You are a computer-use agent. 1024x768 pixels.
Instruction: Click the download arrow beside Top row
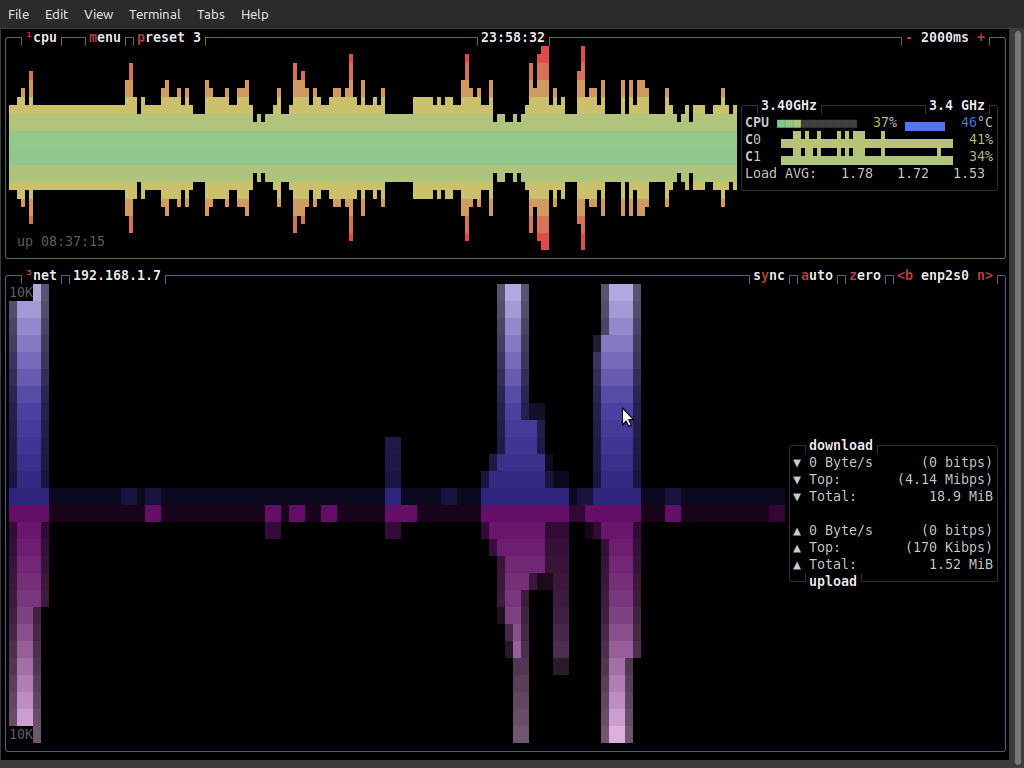coord(797,479)
